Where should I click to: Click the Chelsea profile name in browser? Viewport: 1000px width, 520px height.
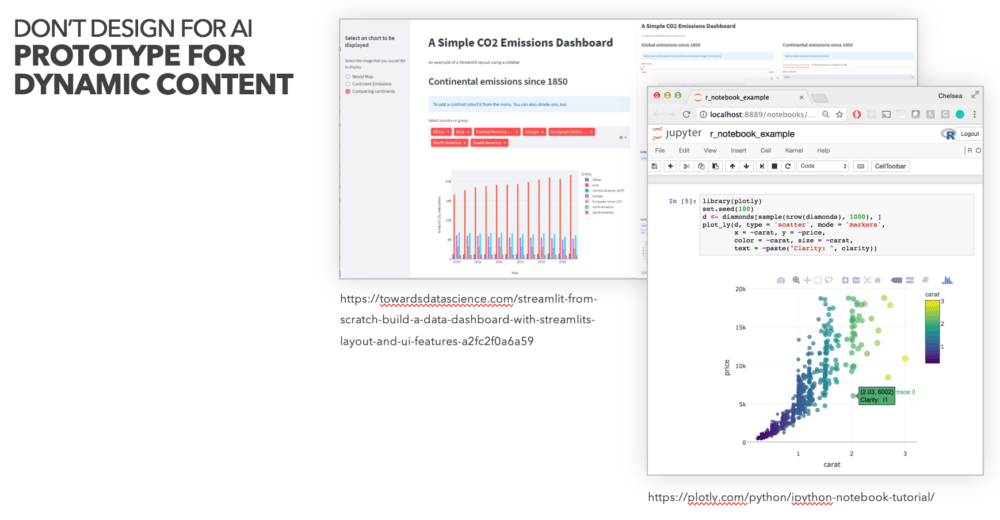(950, 96)
